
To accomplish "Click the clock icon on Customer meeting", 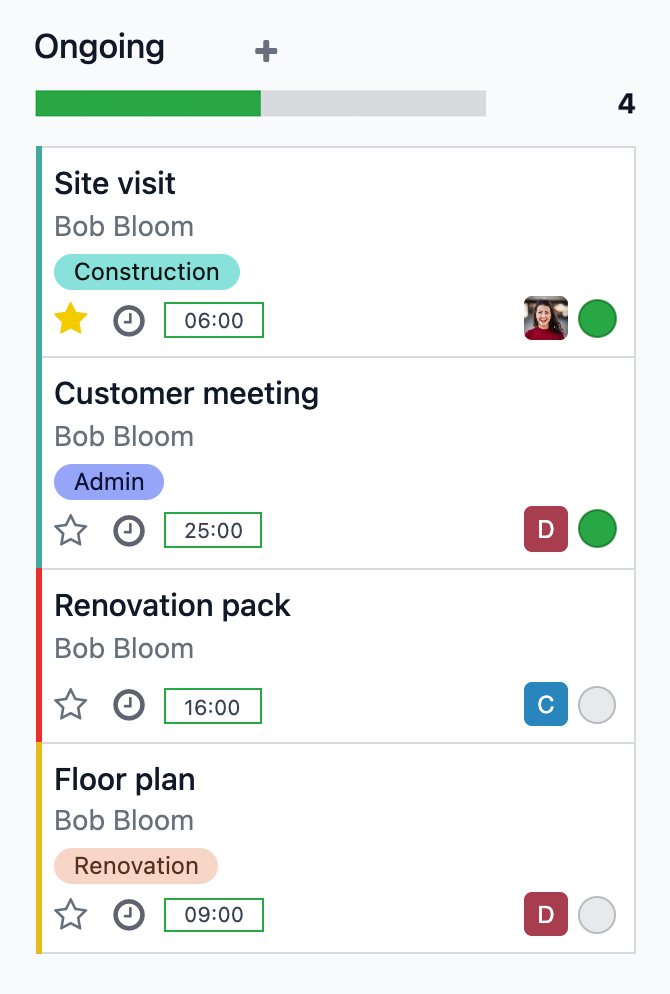I will pyautogui.click(x=129, y=530).
